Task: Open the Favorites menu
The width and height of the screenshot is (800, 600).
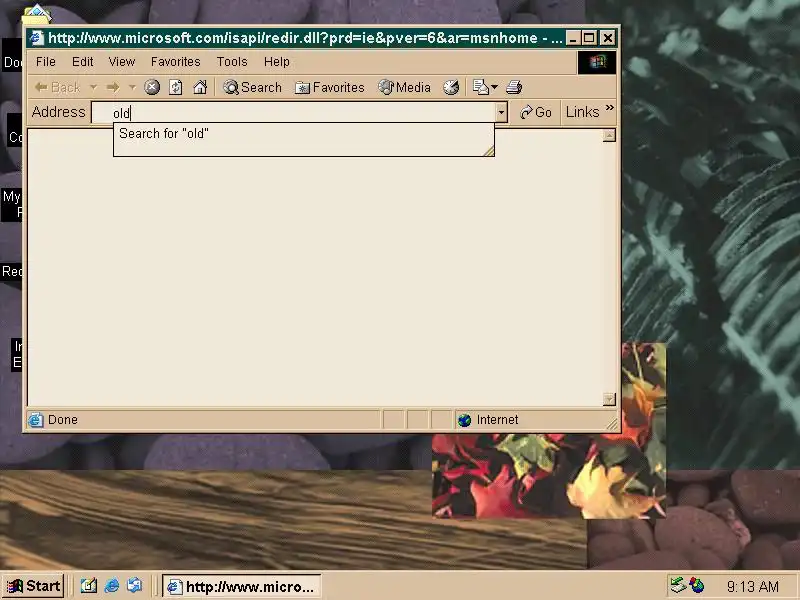Action: [176, 62]
